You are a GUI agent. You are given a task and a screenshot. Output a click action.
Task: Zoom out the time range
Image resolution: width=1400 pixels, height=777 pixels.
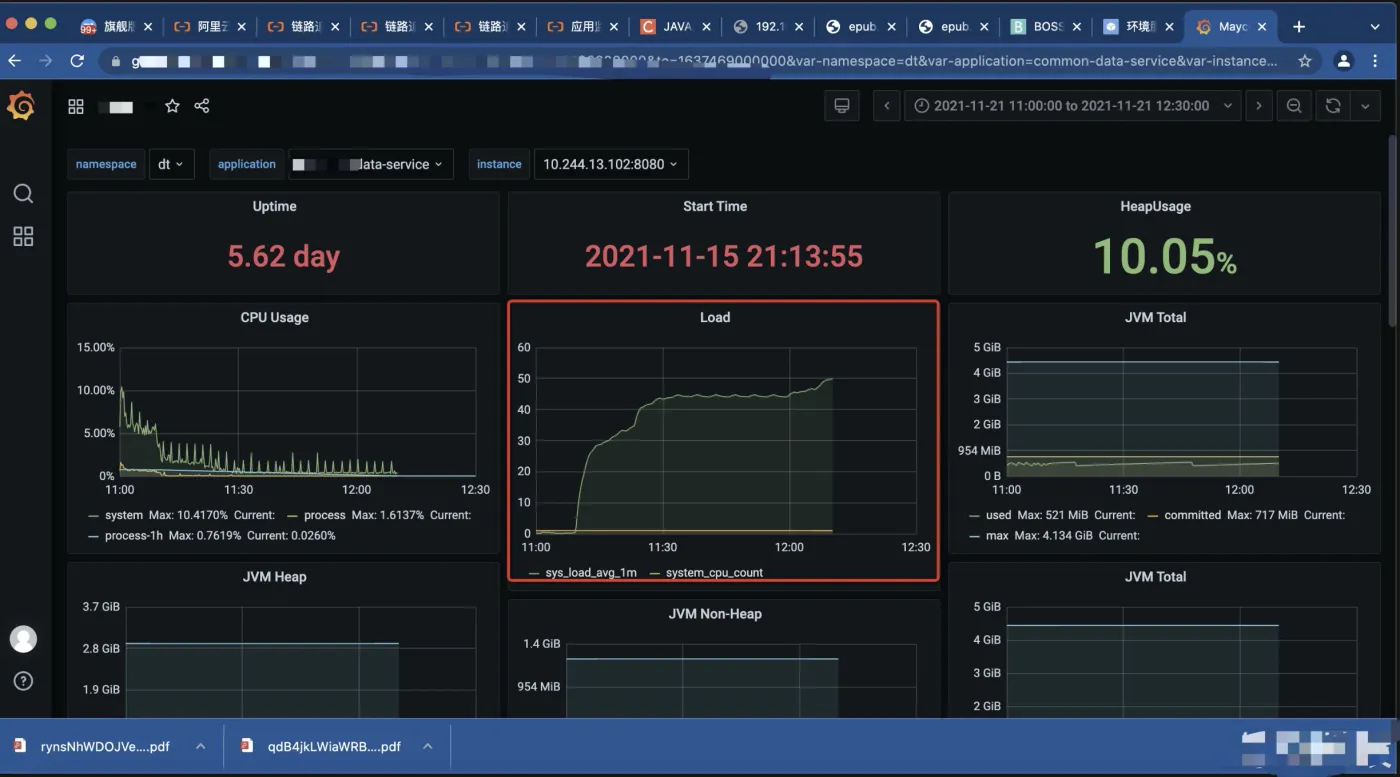pos(1294,106)
